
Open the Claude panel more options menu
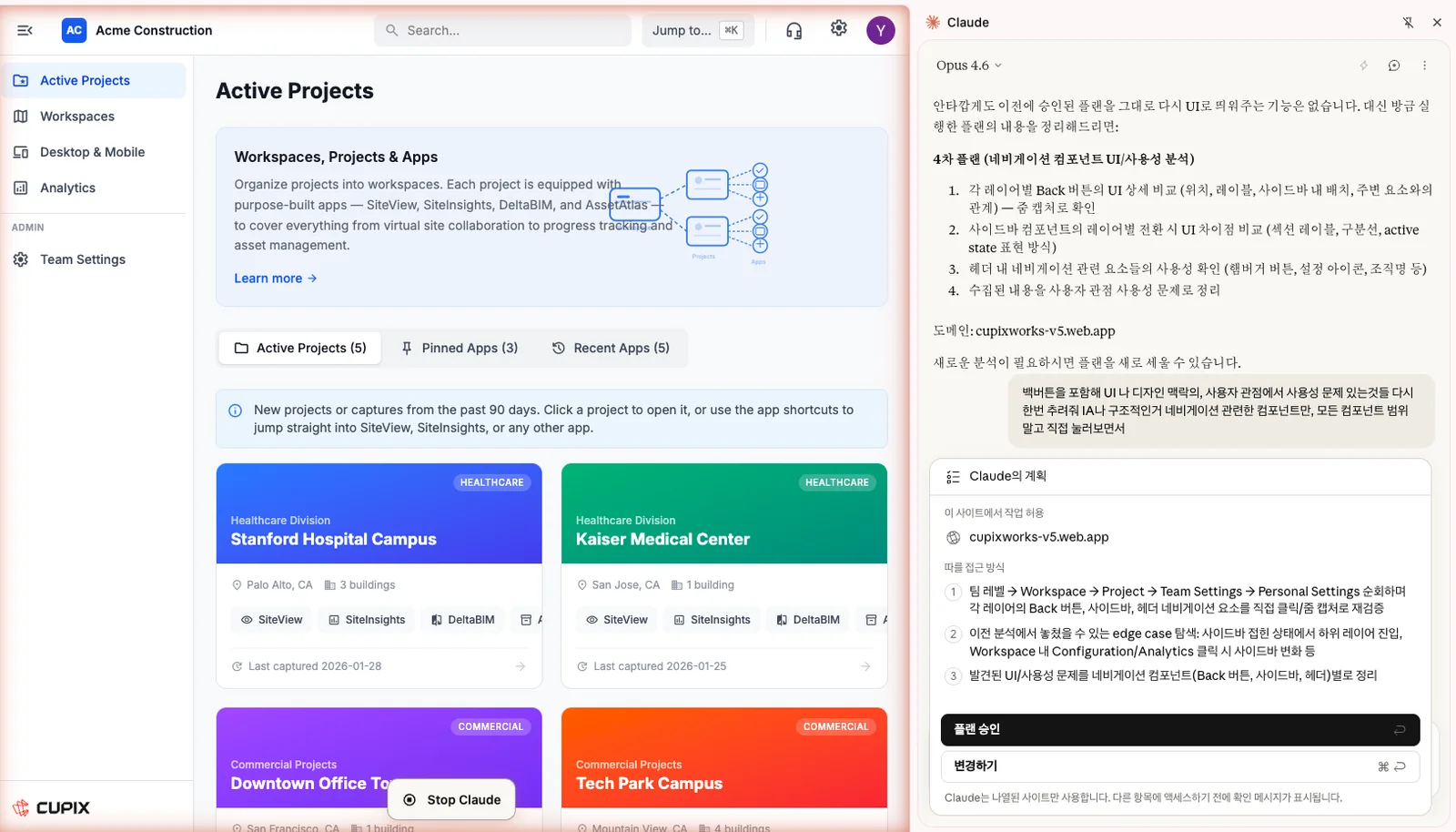[1424, 66]
